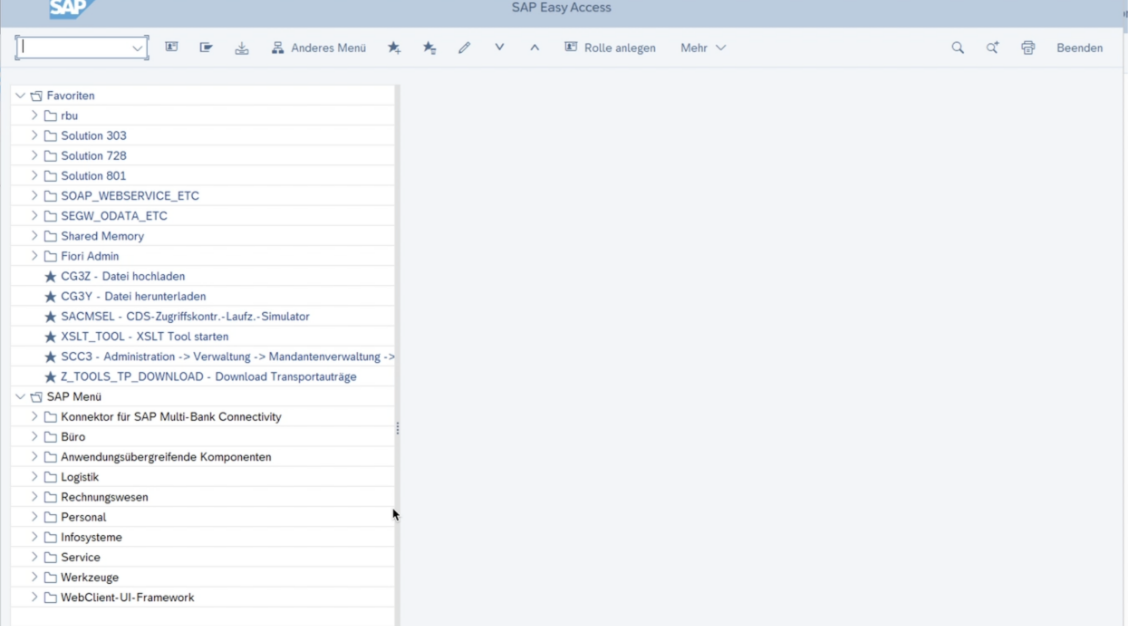
Task: Click the add to favorites star icon
Action: coord(394,48)
